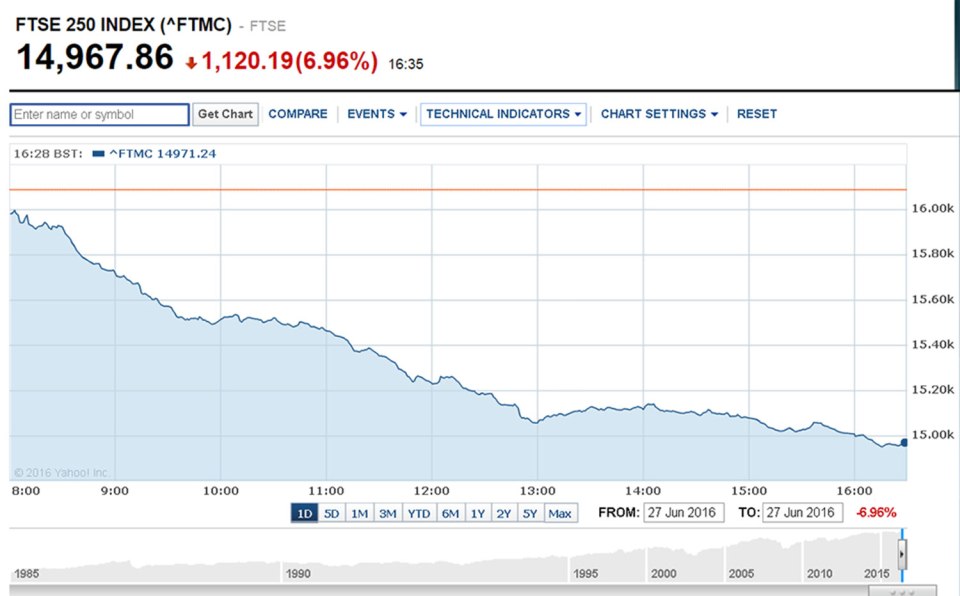The width and height of the screenshot is (960, 596).
Task: Select the 1Y range tab
Action: coord(478,513)
